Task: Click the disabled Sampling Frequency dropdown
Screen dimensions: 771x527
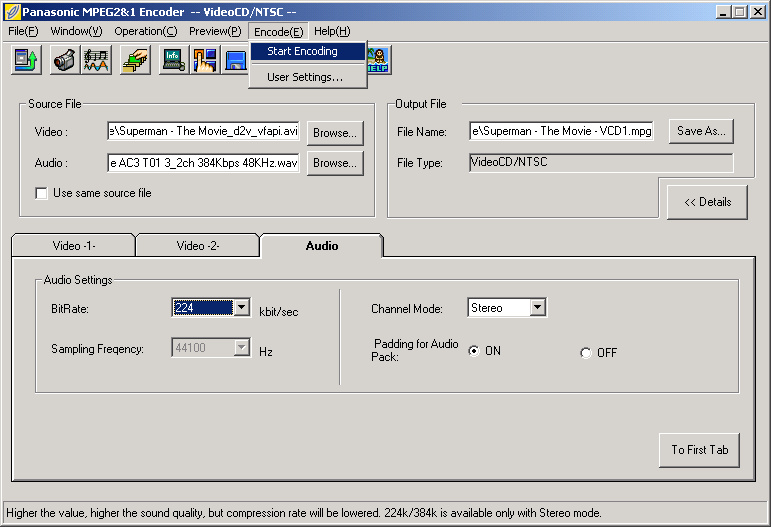Action: 211,348
